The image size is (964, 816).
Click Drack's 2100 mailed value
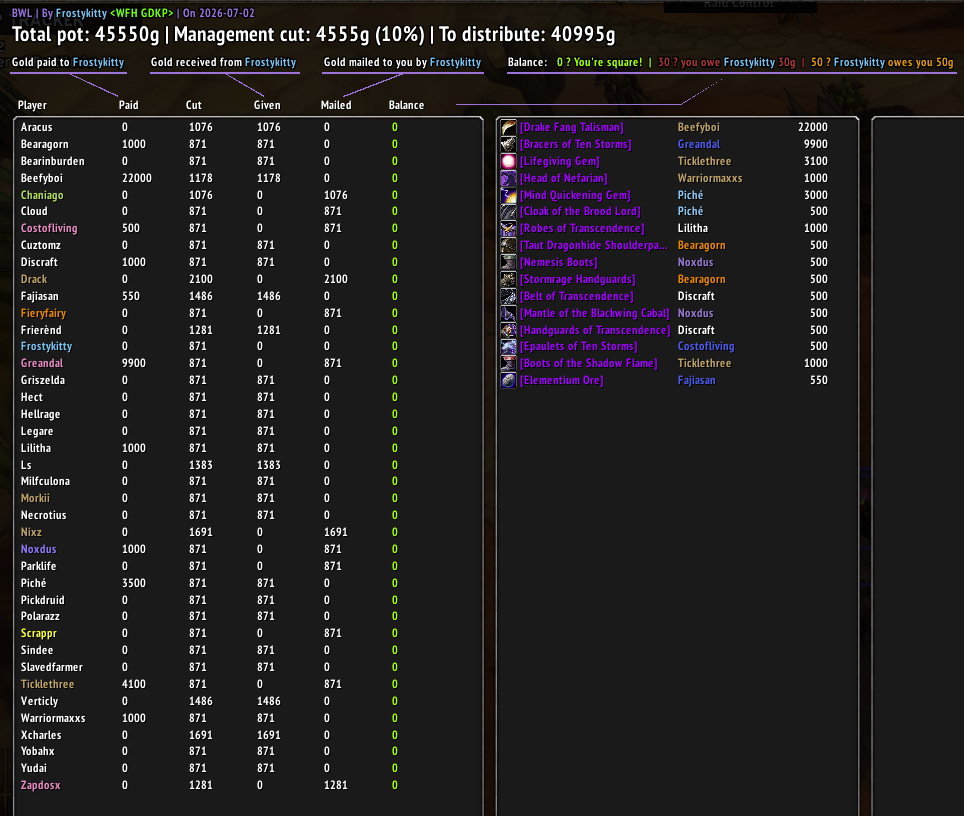click(336, 279)
